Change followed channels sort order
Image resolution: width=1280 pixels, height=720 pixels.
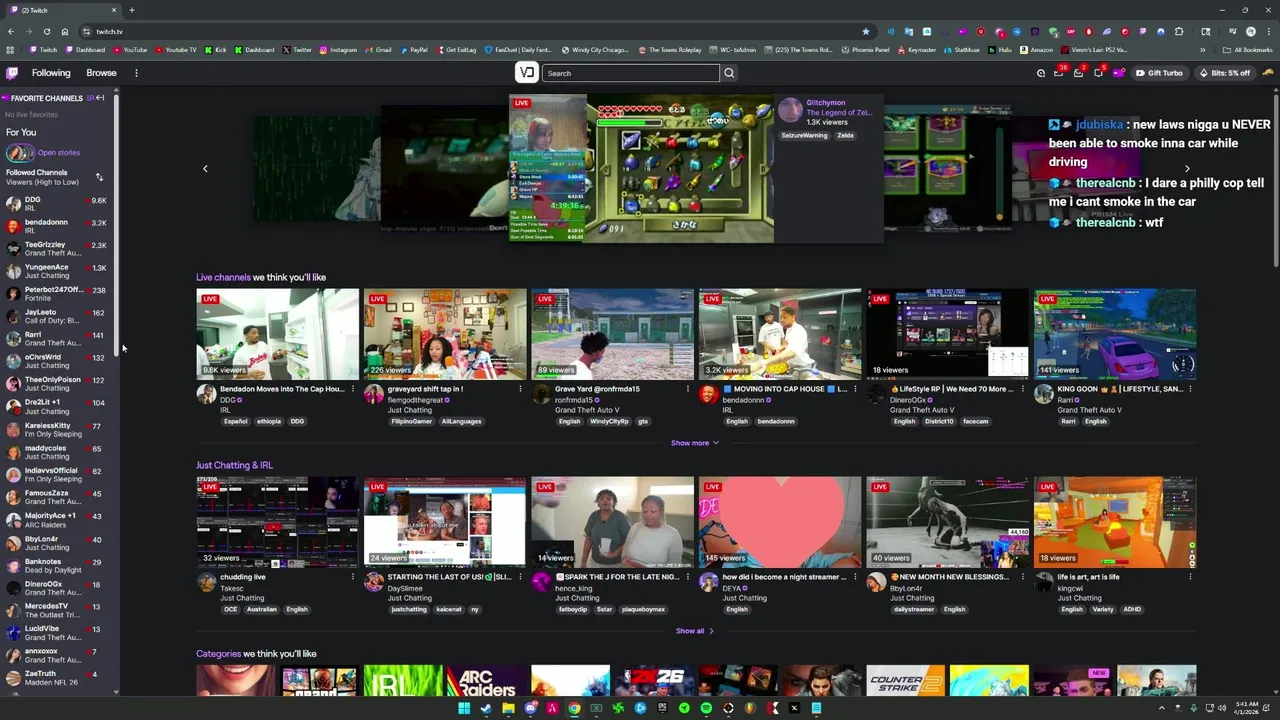(99, 177)
